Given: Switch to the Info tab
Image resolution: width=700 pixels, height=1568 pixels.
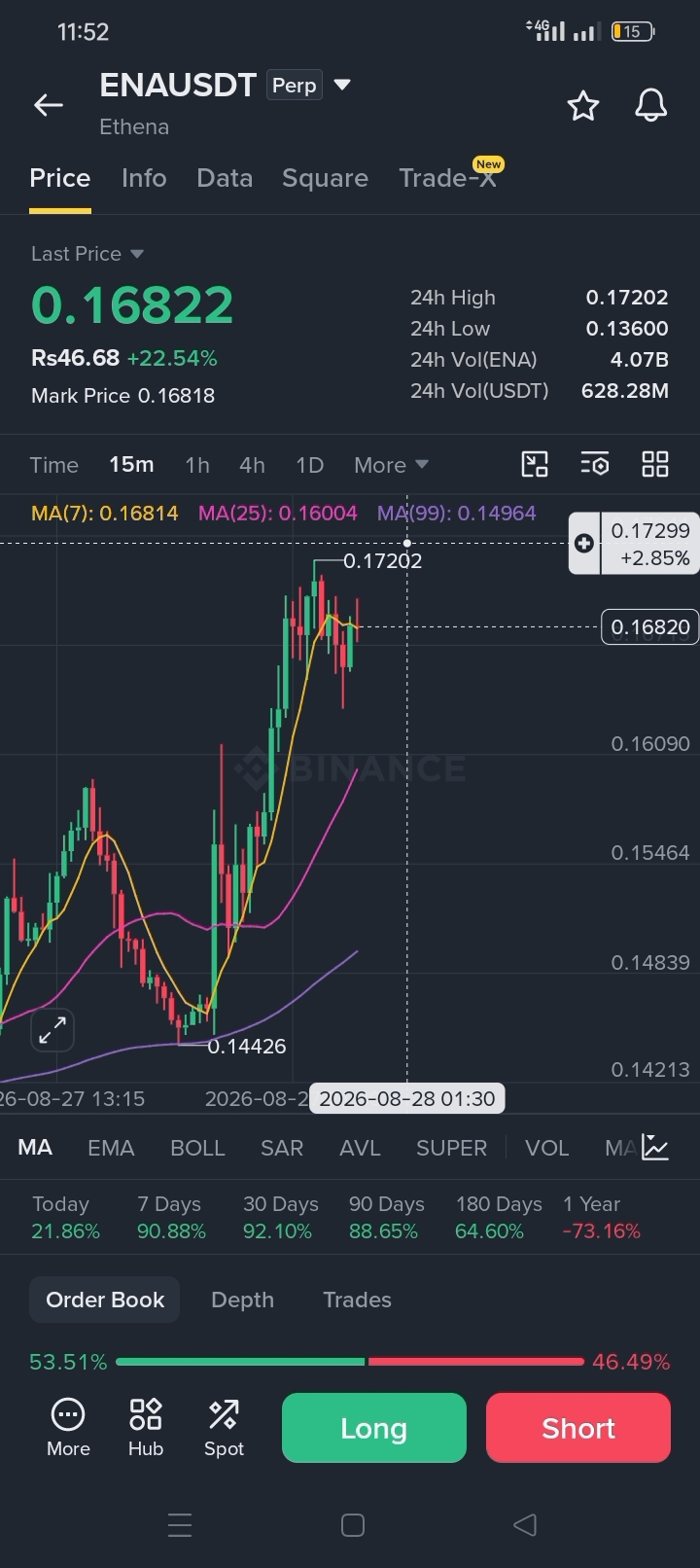Looking at the screenshot, I should [x=144, y=178].
